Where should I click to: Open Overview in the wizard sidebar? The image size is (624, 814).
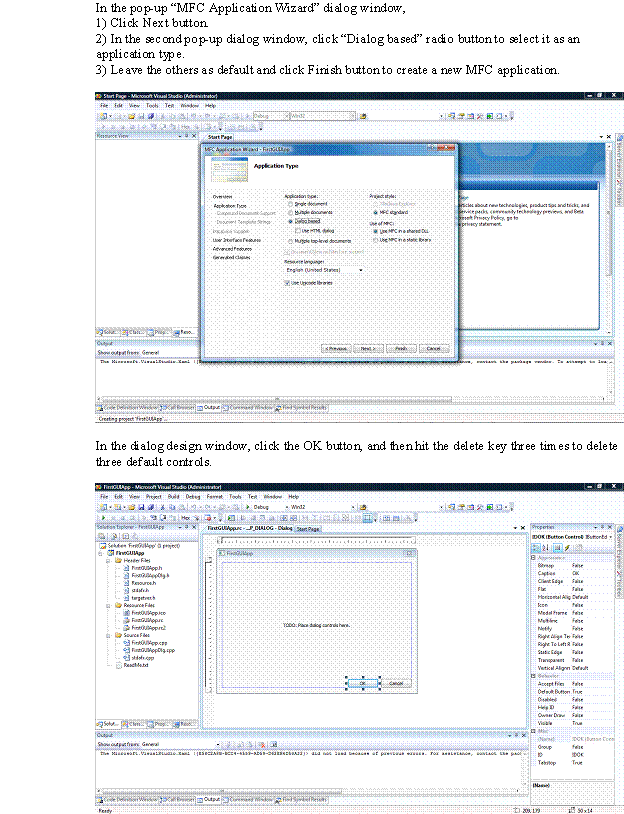tap(222, 197)
